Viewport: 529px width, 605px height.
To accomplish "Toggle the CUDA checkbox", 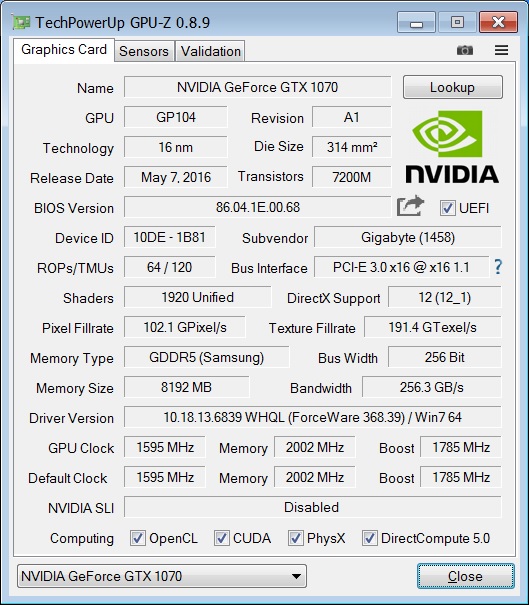I will 221,538.
